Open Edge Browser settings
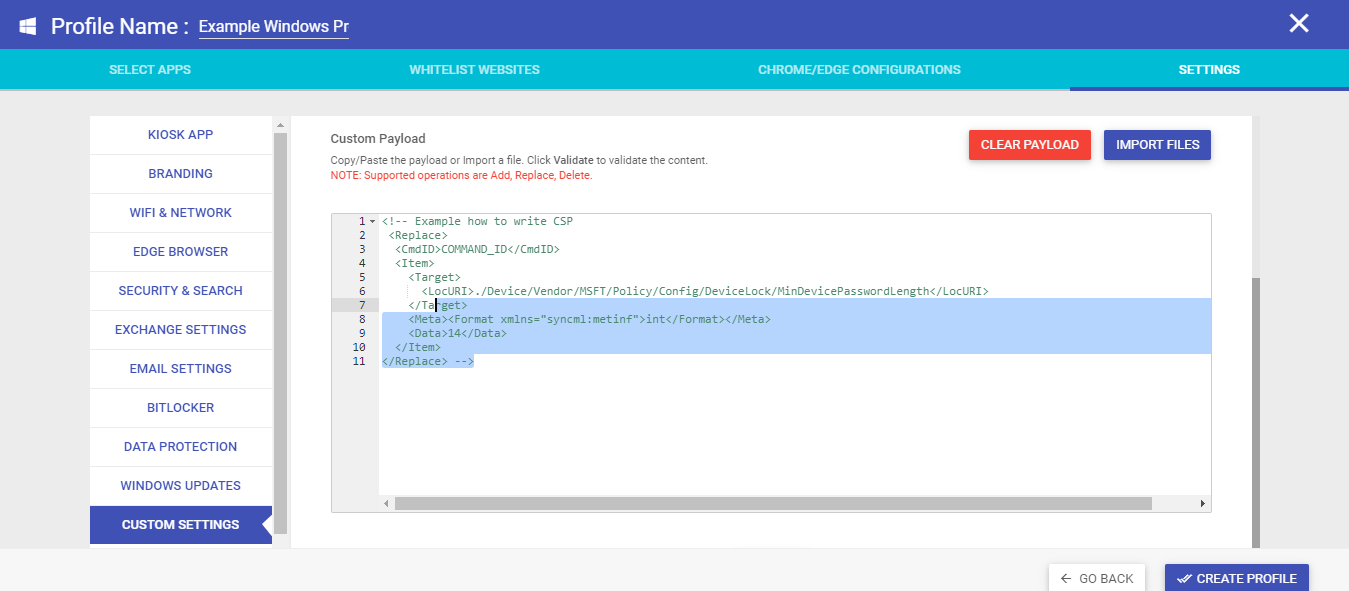The width and height of the screenshot is (1349, 591). coord(181,252)
